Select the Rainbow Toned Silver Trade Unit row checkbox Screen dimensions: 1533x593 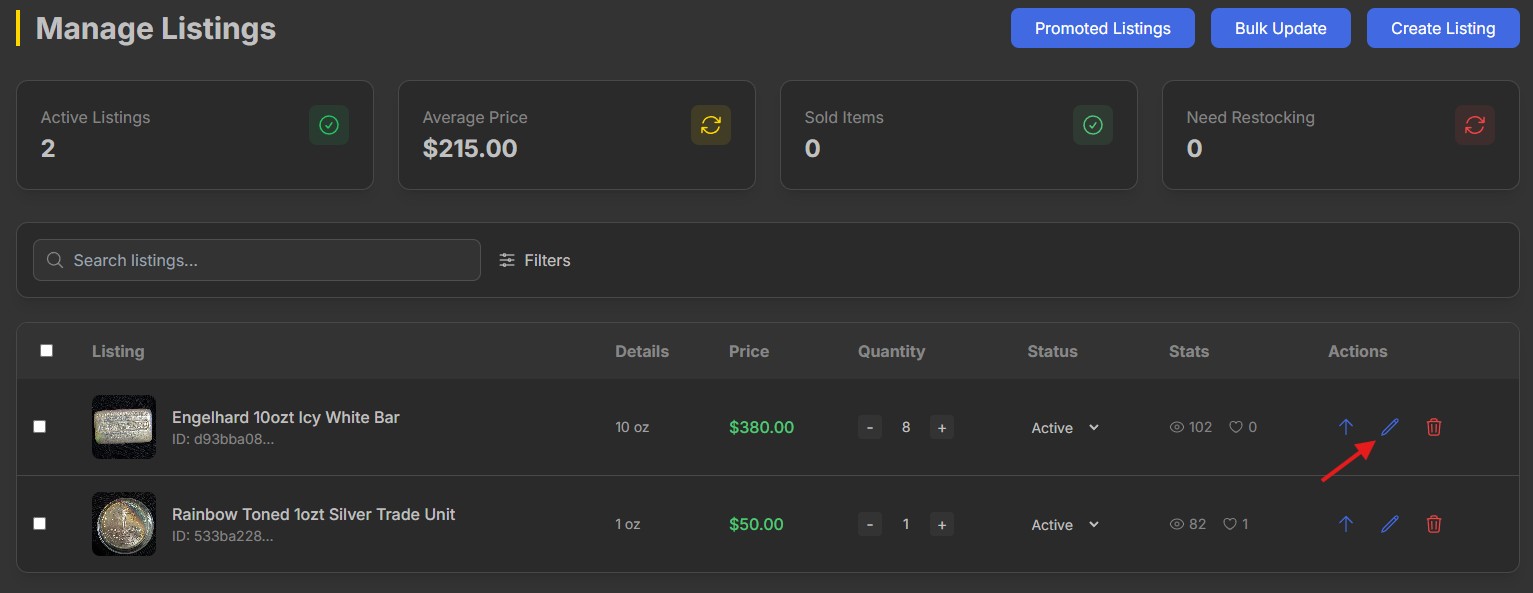click(x=40, y=523)
